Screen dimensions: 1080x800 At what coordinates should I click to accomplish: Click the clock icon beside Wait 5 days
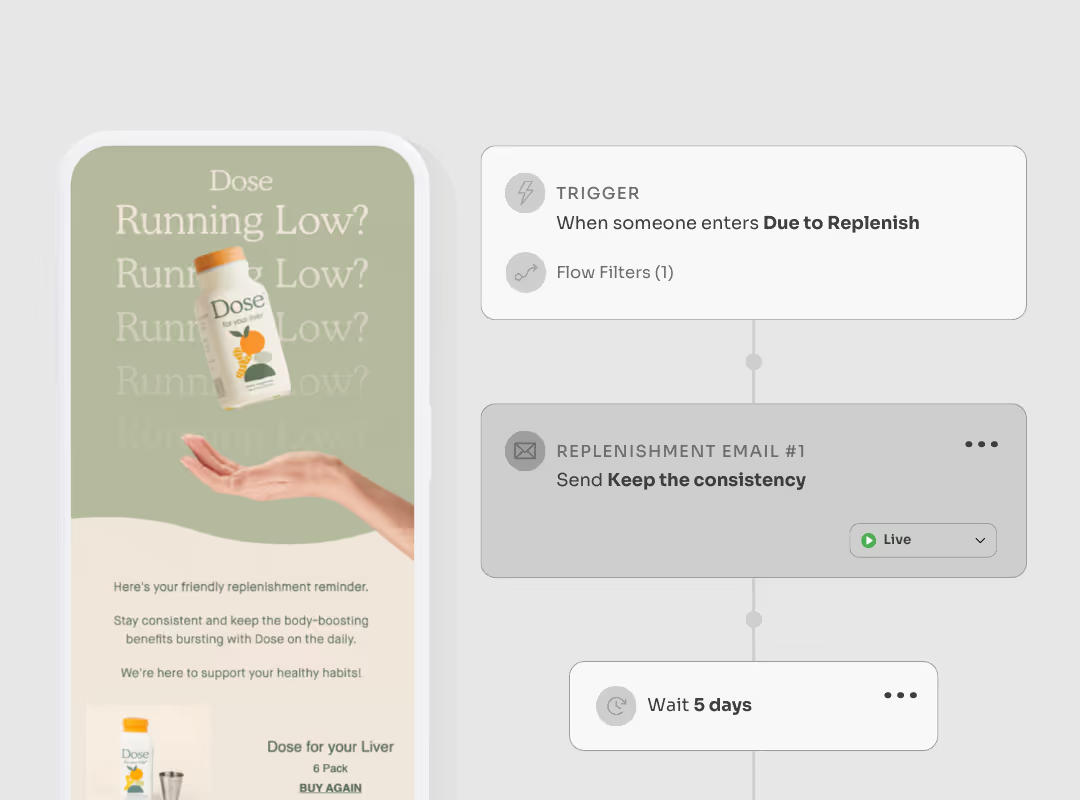tap(616, 706)
